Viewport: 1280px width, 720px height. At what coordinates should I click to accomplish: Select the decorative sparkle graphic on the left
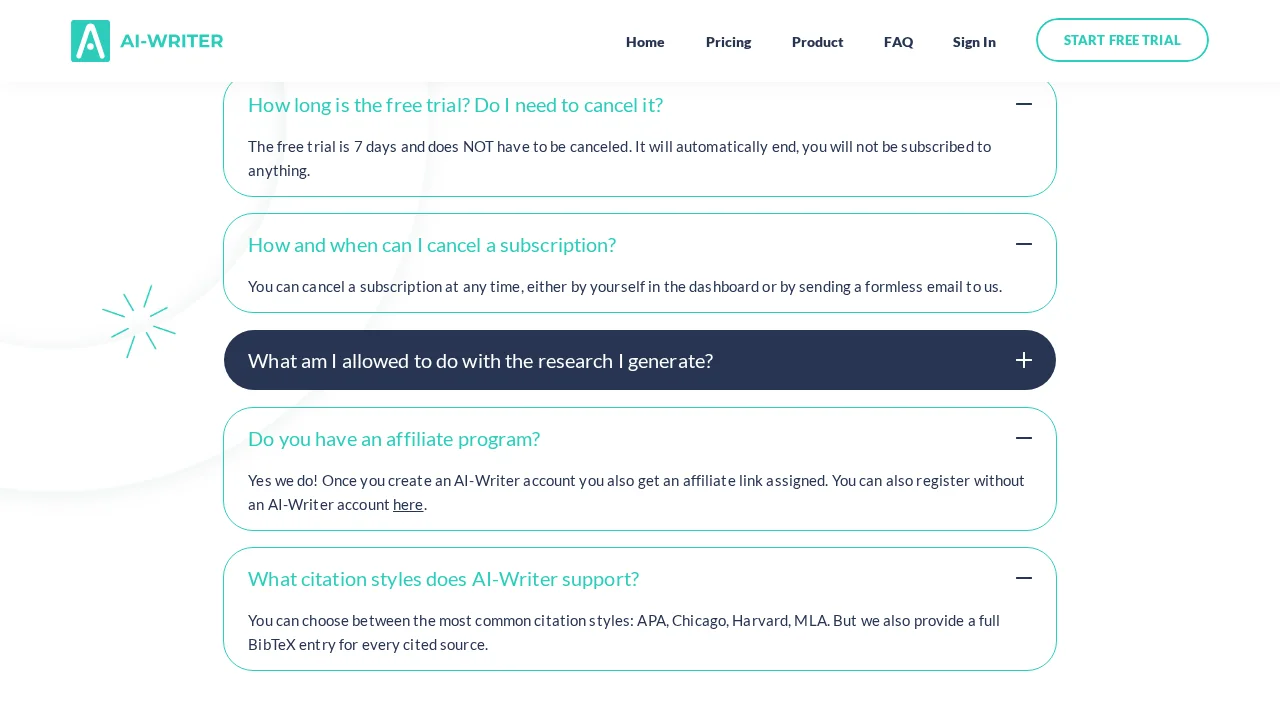[x=140, y=321]
